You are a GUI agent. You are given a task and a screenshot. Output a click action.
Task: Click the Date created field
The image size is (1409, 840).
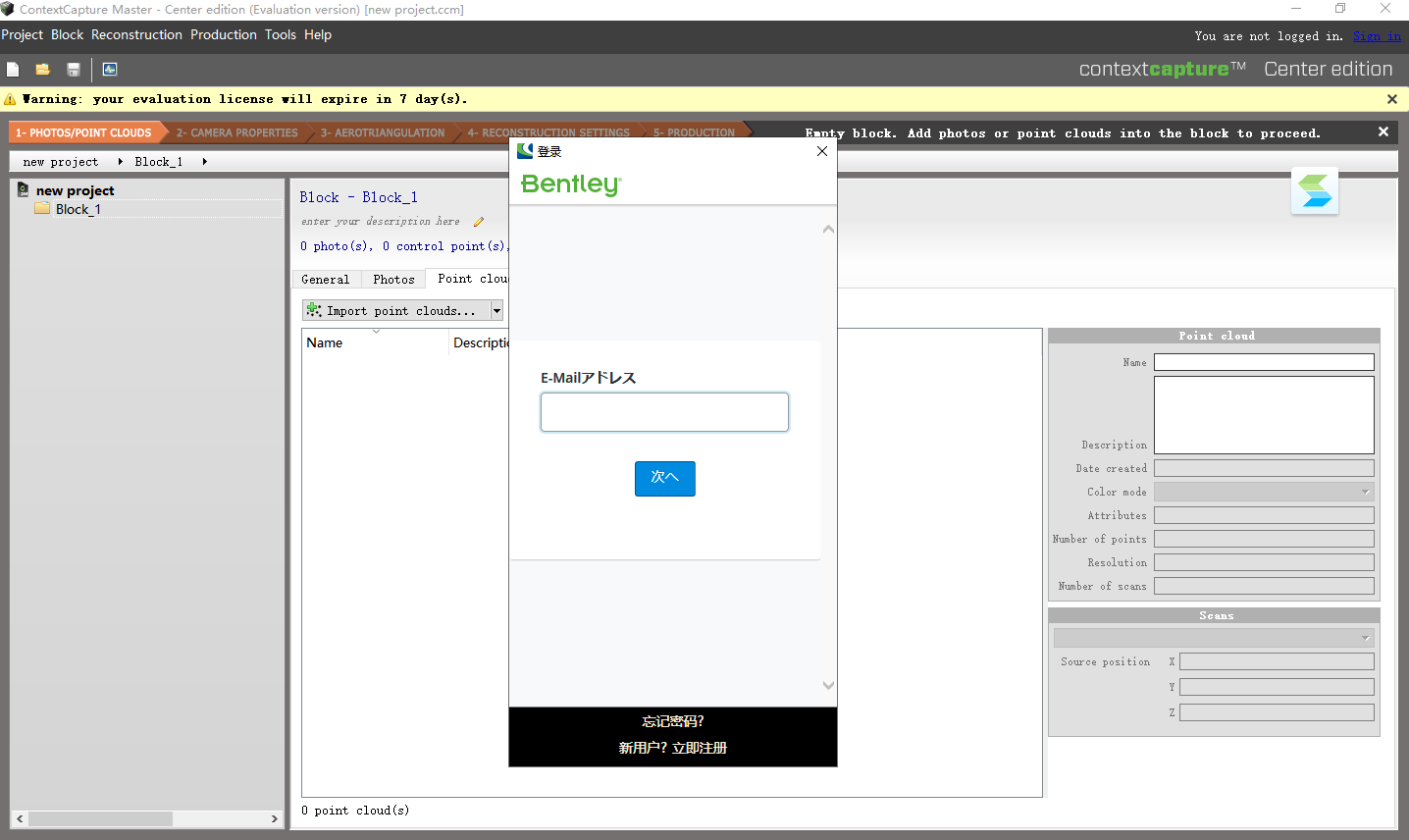1264,468
